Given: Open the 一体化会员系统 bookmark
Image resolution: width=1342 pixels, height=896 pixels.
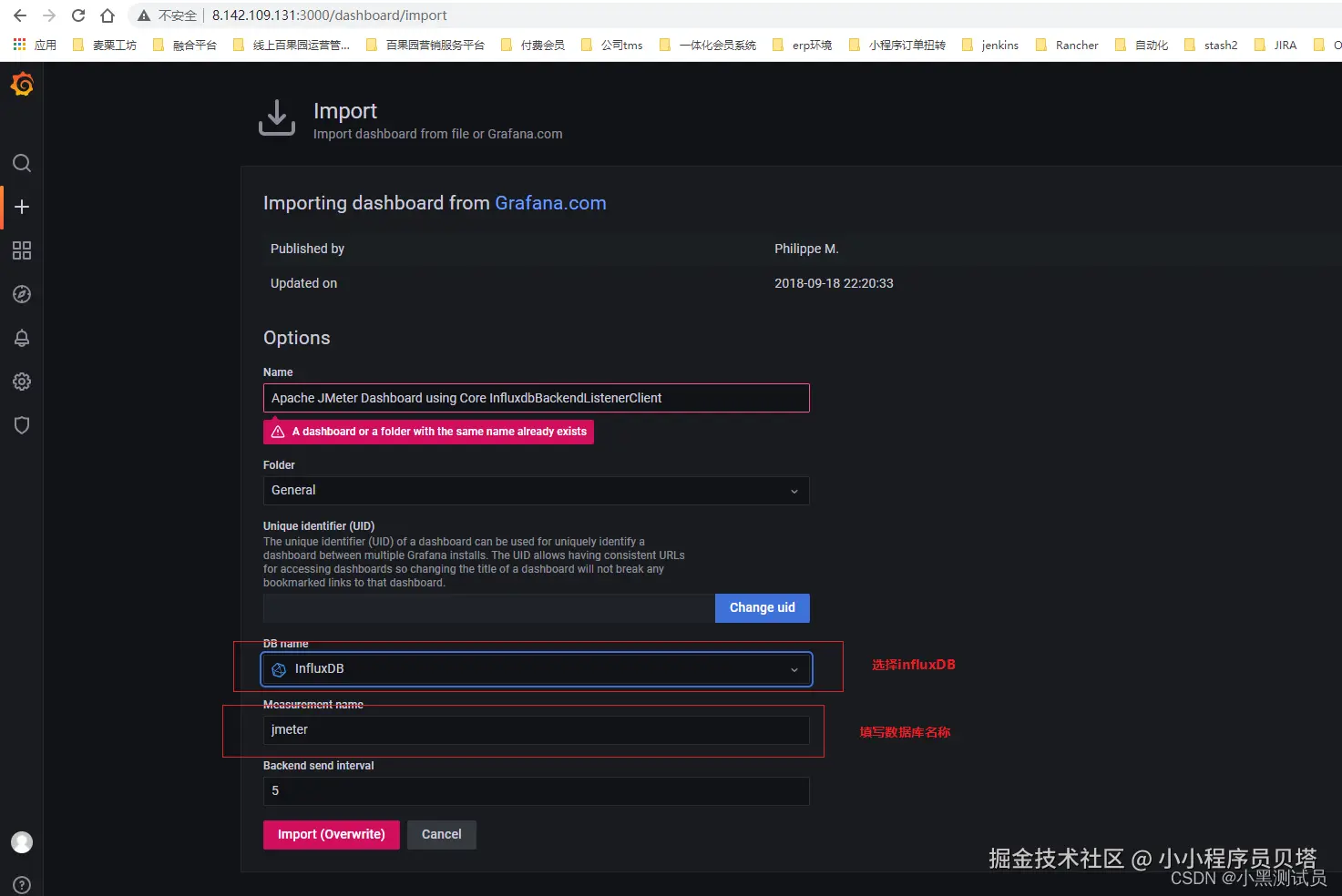Looking at the screenshot, I should click(707, 45).
